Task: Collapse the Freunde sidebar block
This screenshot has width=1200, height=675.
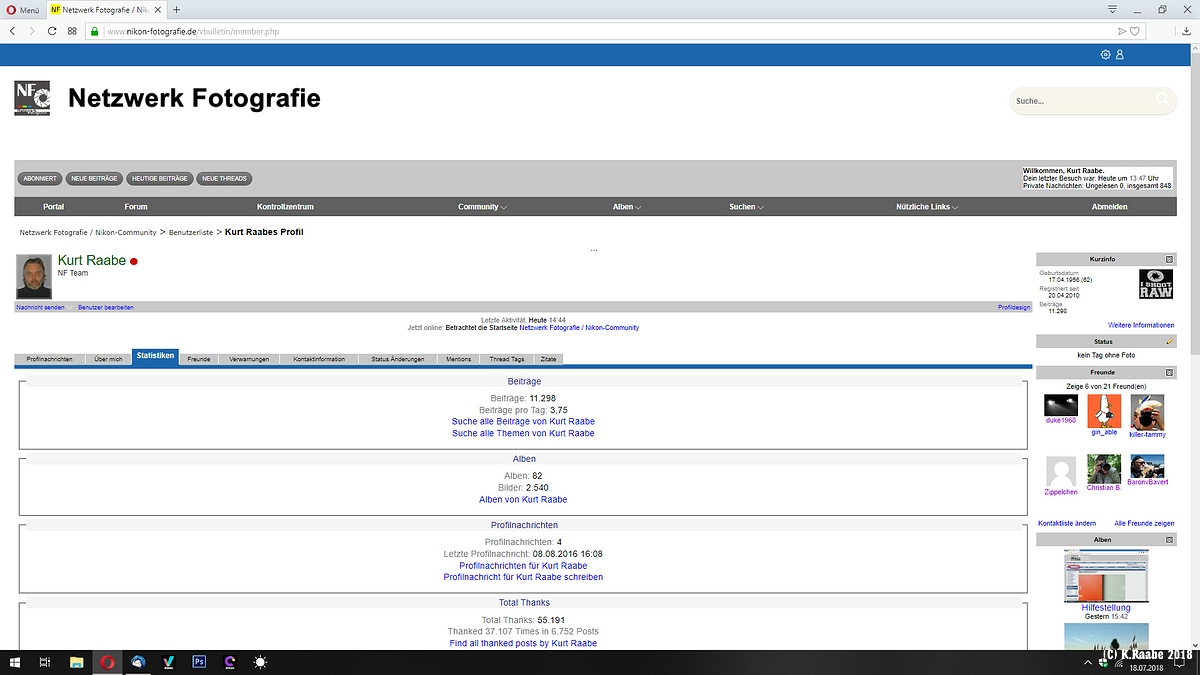Action: click(1169, 372)
